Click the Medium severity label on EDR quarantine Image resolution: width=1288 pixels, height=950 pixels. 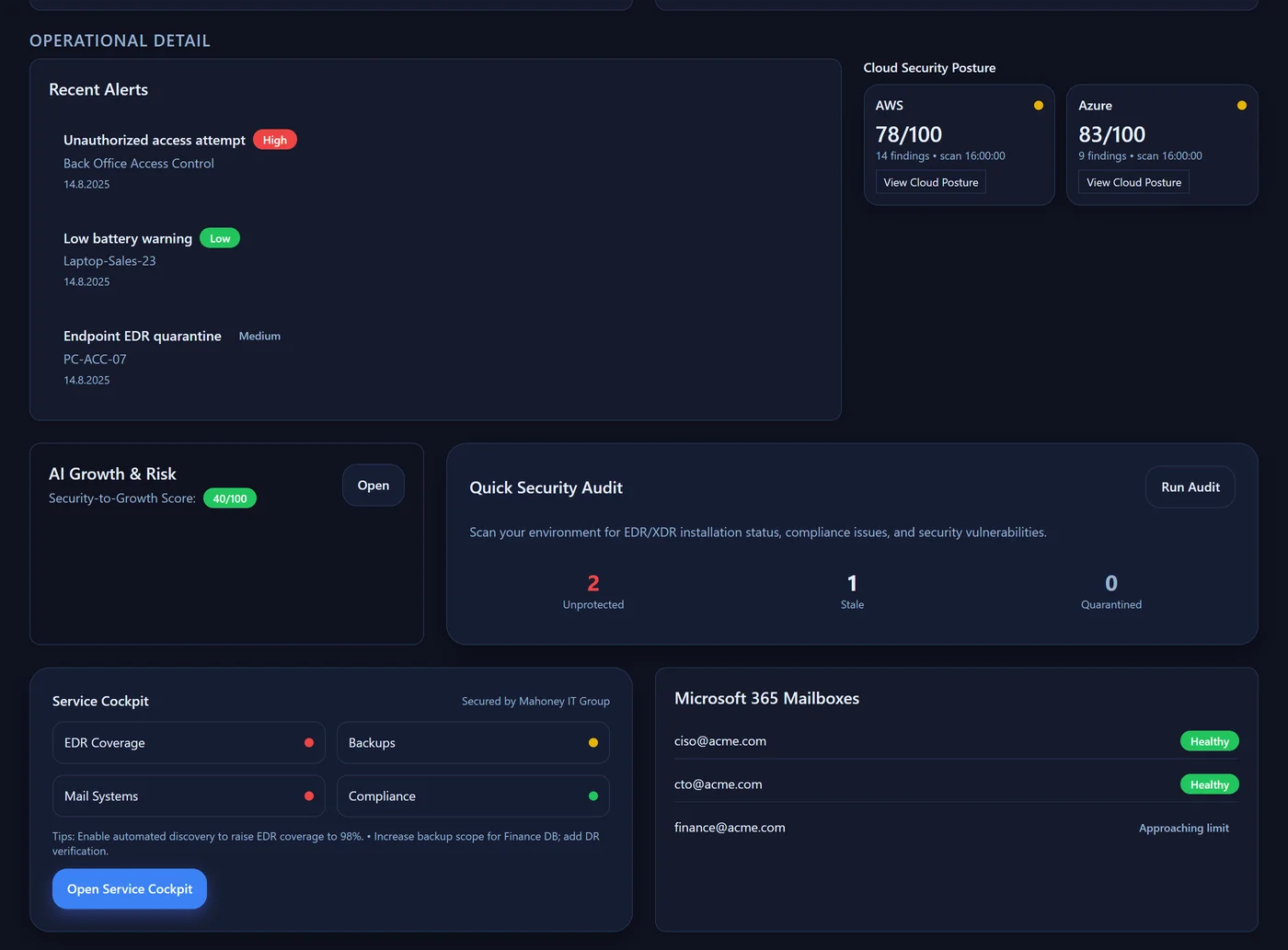[259, 336]
